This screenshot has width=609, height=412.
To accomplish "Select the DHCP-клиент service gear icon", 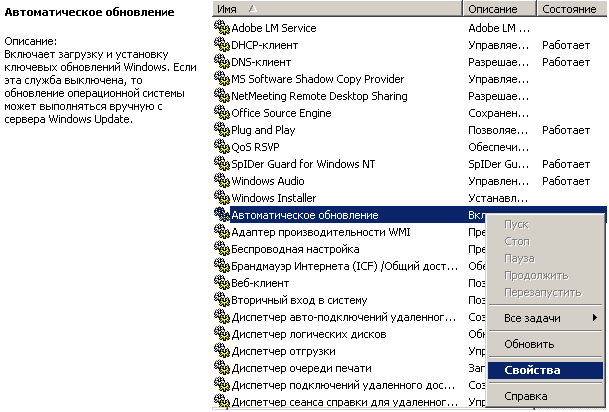I will click(x=222, y=45).
